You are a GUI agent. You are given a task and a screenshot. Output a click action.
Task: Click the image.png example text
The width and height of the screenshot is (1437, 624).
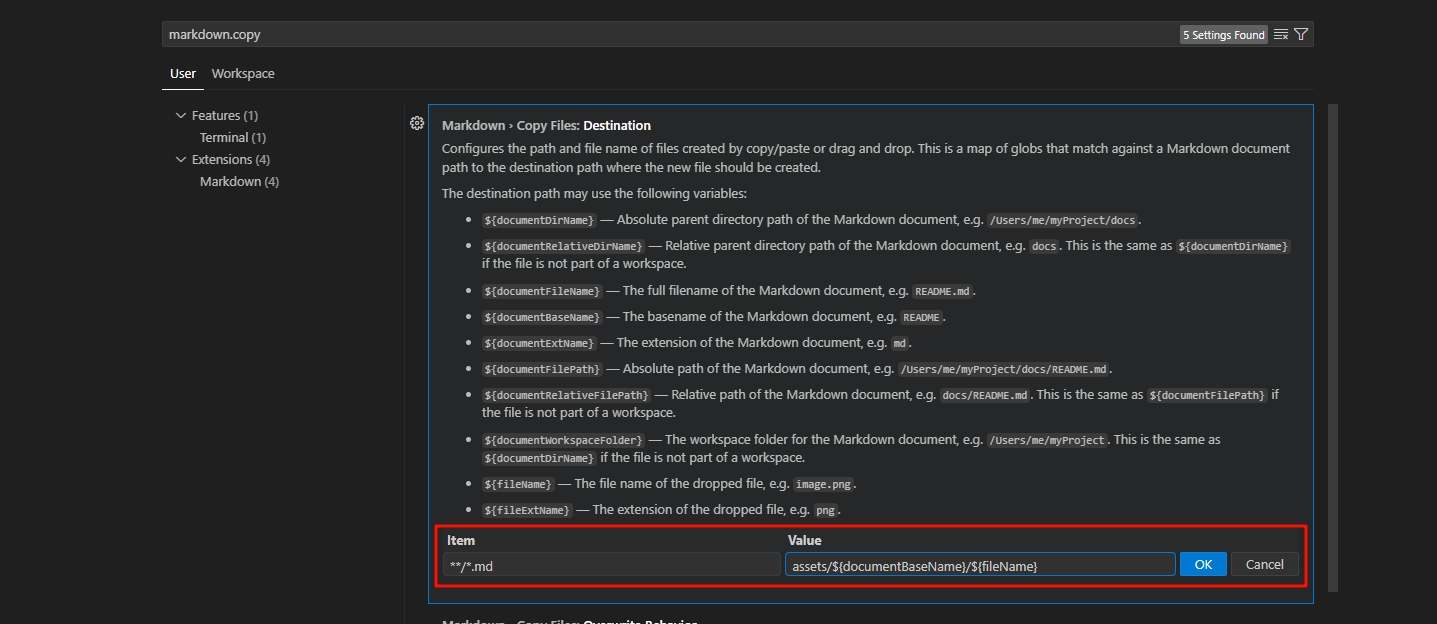click(x=824, y=484)
